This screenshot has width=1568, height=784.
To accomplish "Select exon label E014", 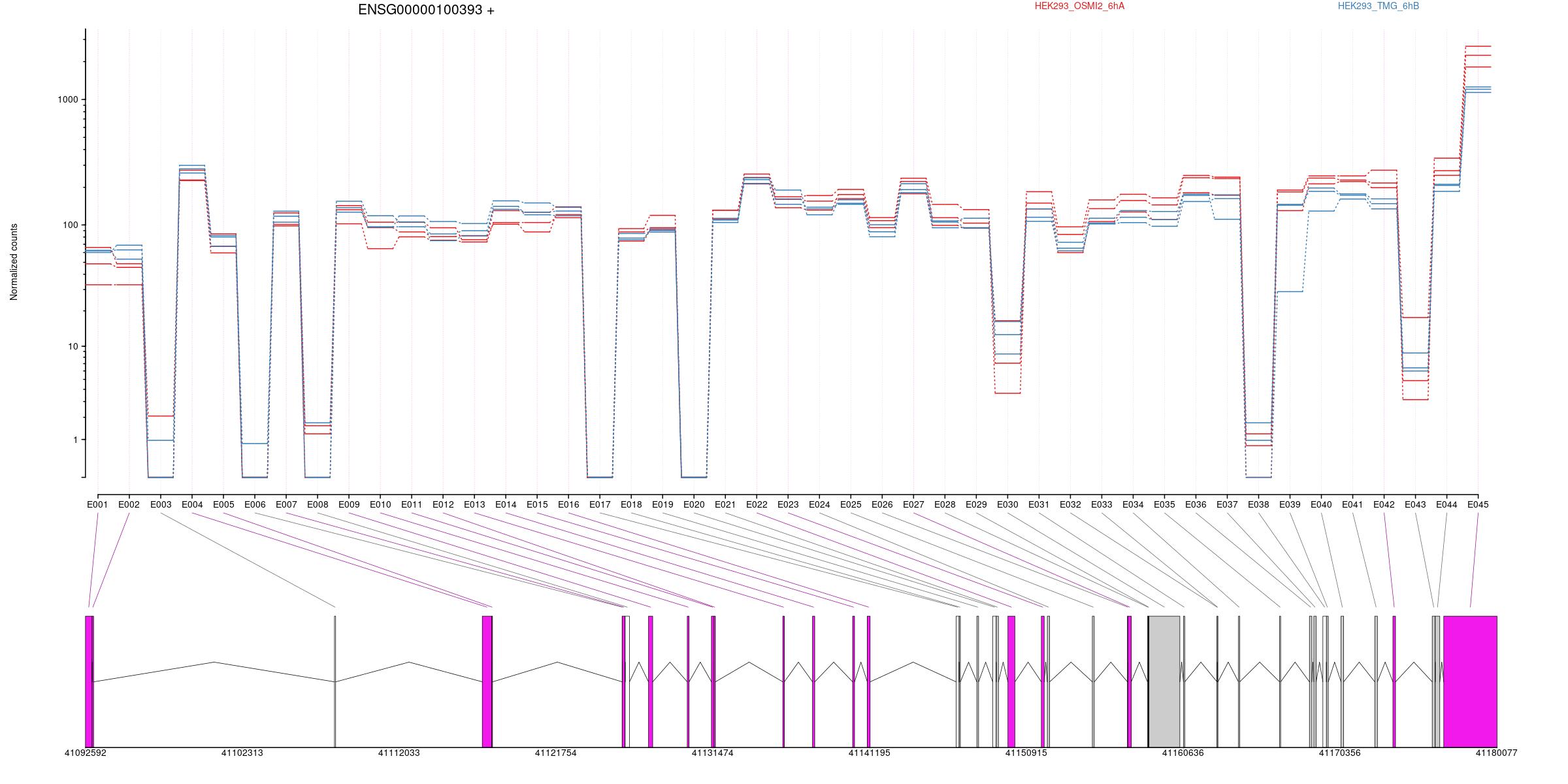I will coord(506,504).
